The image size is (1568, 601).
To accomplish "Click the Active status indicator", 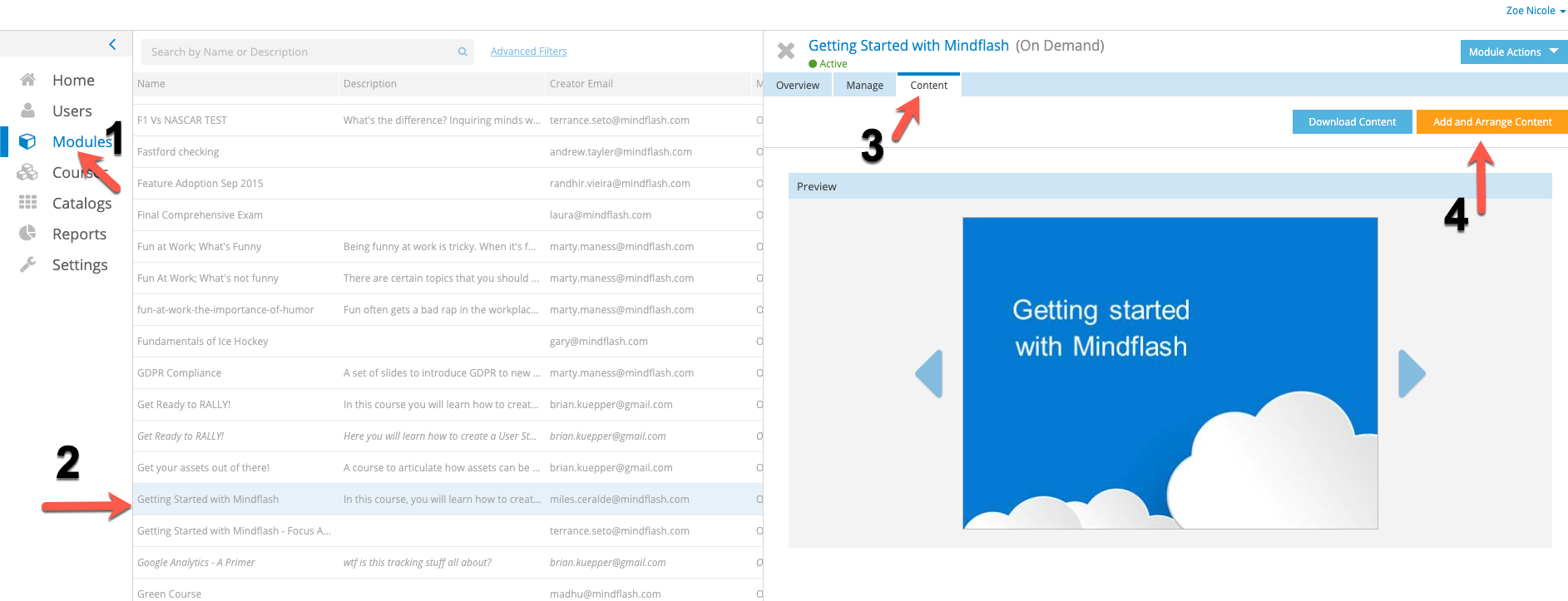I will pos(828,64).
